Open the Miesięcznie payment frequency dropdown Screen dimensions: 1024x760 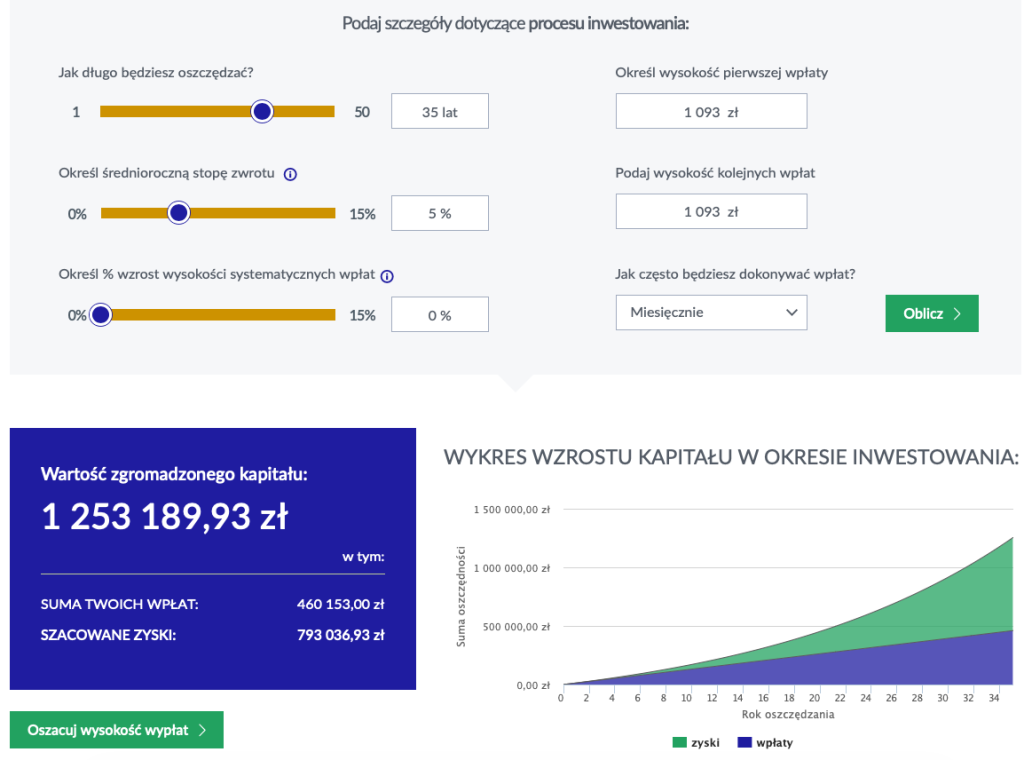pos(711,313)
